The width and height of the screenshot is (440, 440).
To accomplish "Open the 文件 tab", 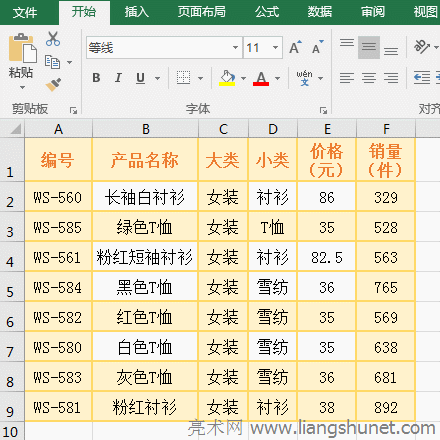I will pos(25,12).
